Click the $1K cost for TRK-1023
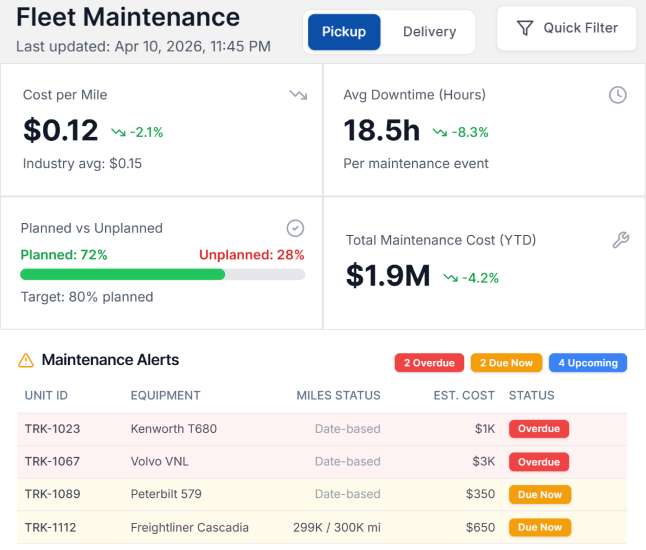Viewport: 646px width, 550px height. (x=484, y=429)
